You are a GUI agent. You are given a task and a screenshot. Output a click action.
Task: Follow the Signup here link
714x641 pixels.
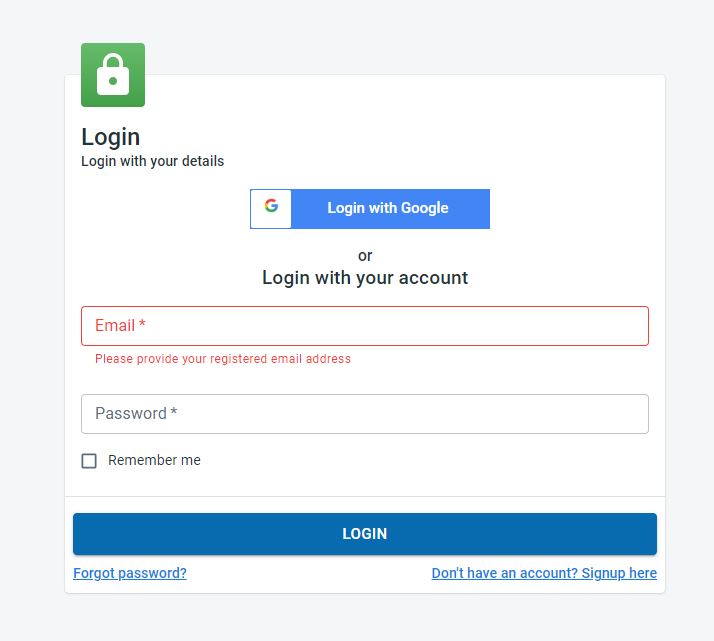[544, 573]
